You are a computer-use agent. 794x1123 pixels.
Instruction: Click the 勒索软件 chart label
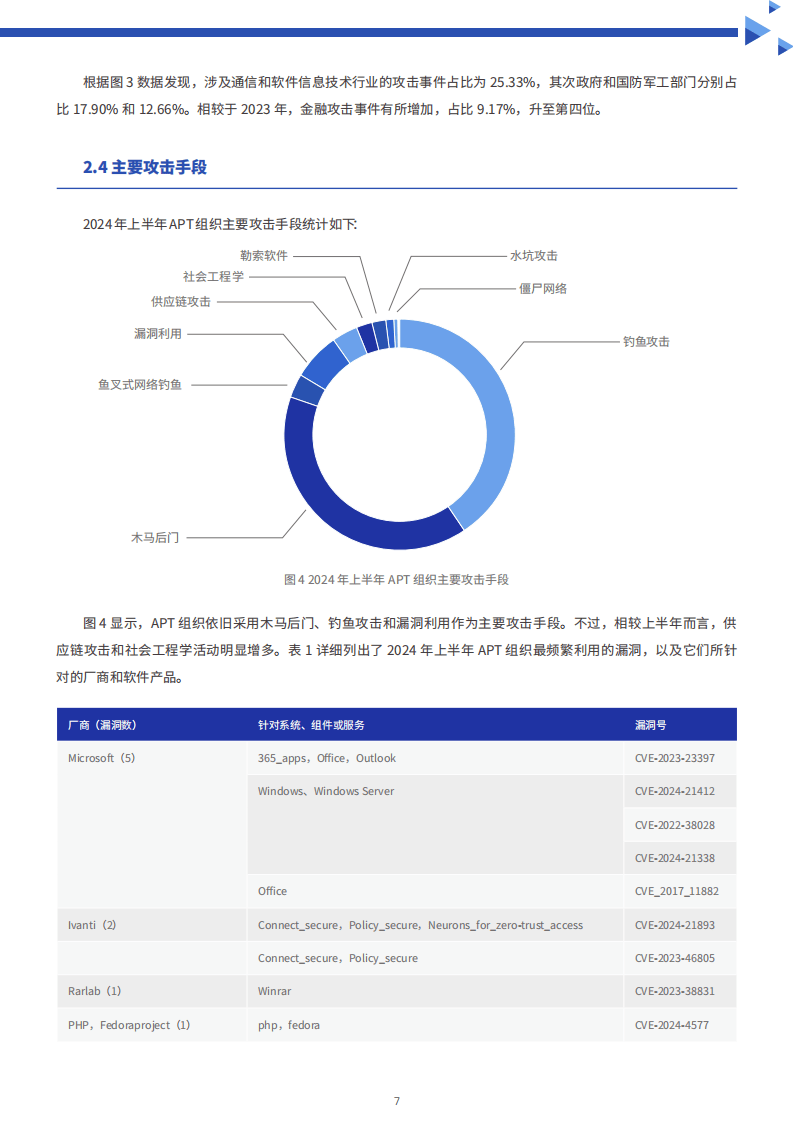pos(264,256)
